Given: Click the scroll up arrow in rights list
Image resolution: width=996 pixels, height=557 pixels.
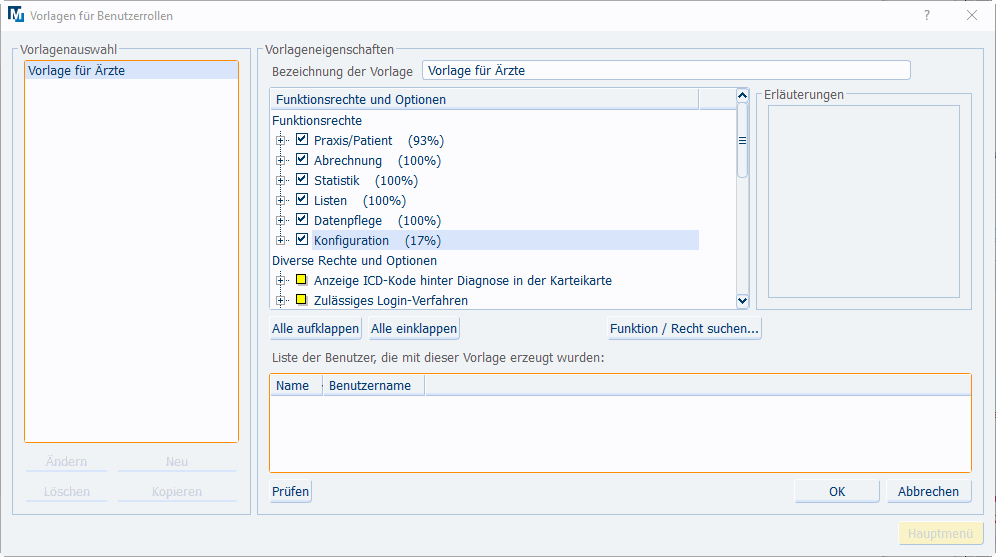Looking at the screenshot, I should tap(742, 95).
